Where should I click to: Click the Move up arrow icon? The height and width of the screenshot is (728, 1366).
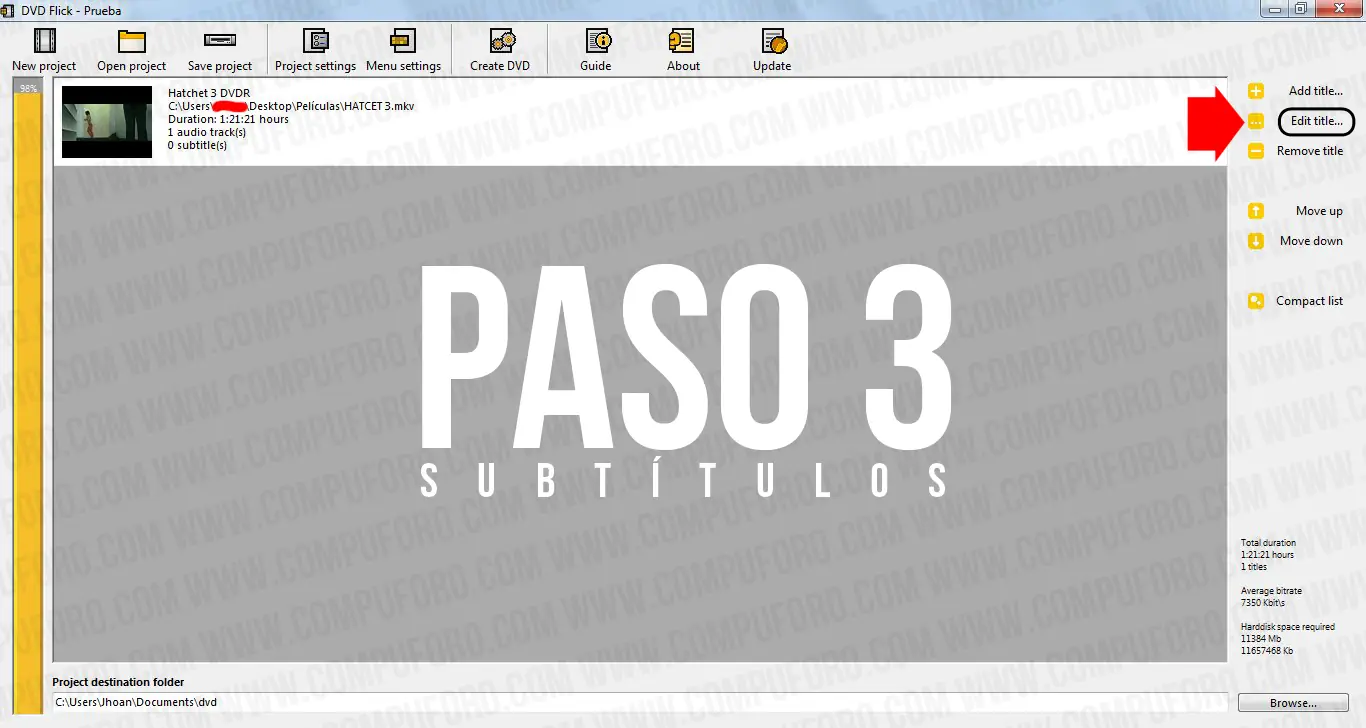click(x=1255, y=210)
